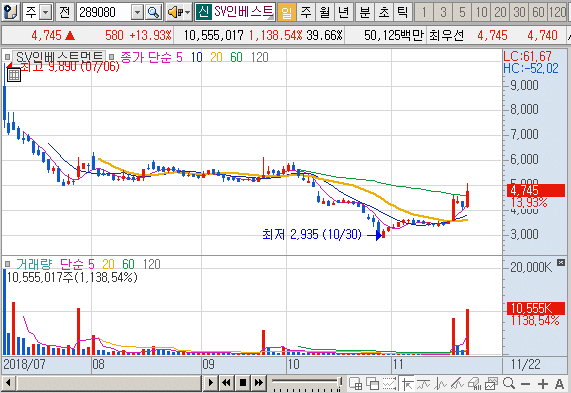Choose the 10 interval button
The image size is (571, 393).
481,12
